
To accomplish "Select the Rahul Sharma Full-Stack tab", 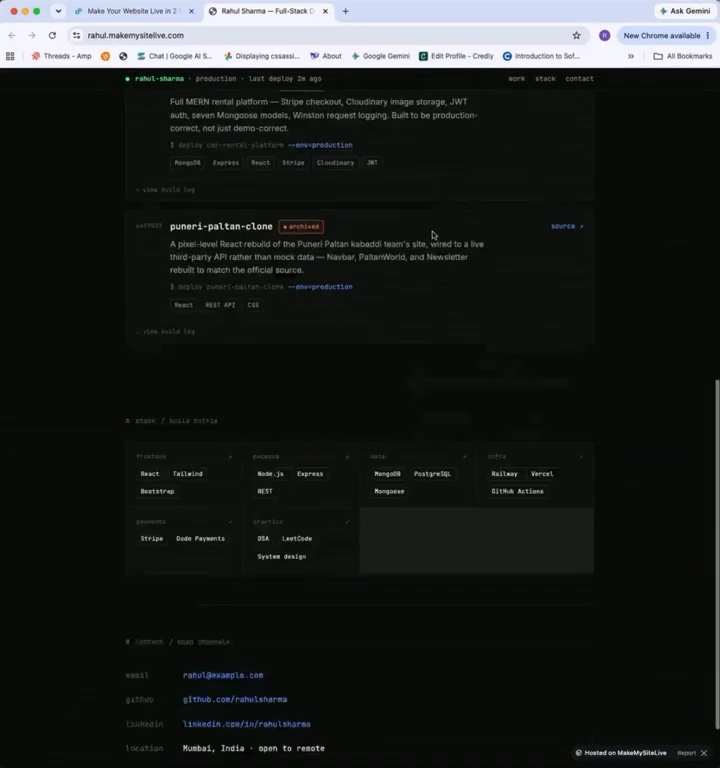I will 268,11.
